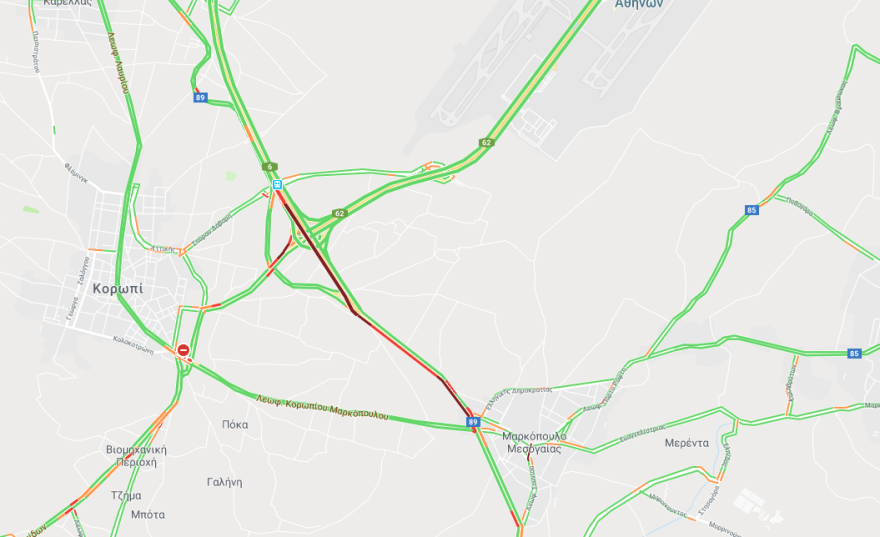Image resolution: width=880 pixels, height=537 pixels.
Task: Click the Βιομηχανική Περιοχή label
Action: coord(136,456)
